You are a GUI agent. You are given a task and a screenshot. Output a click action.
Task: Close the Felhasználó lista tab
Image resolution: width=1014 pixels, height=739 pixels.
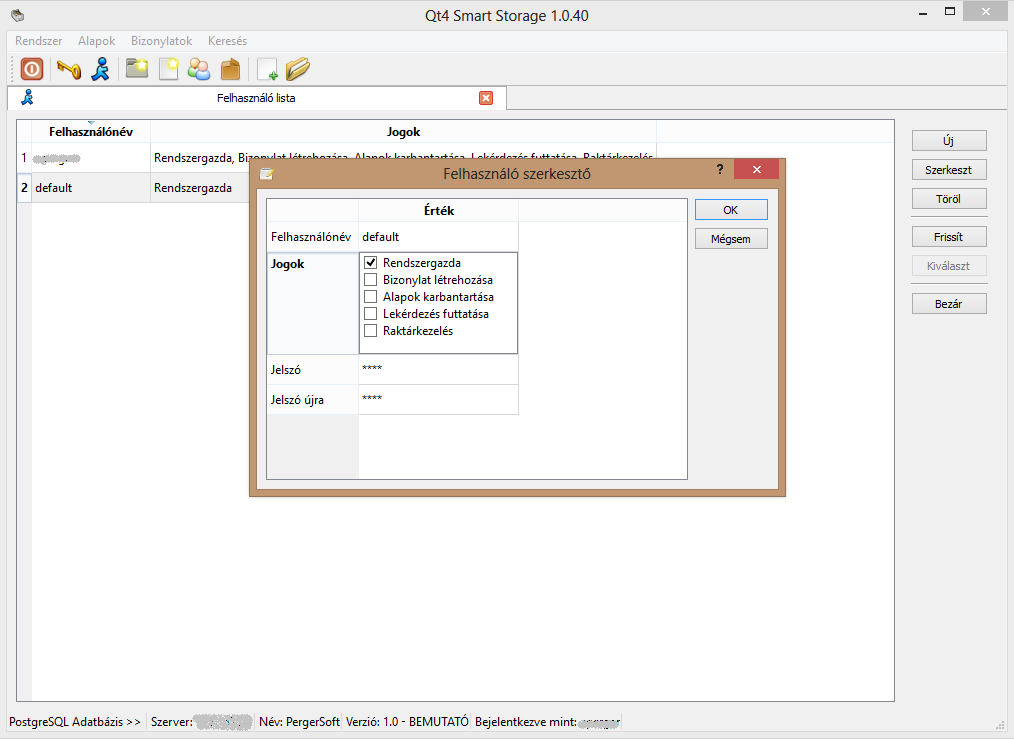point(486,98)
